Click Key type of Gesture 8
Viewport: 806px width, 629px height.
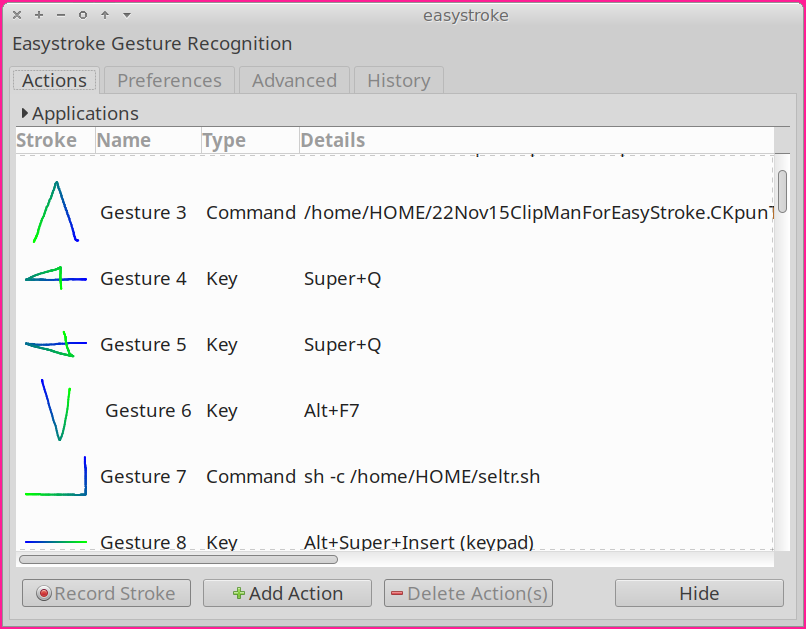222,542
